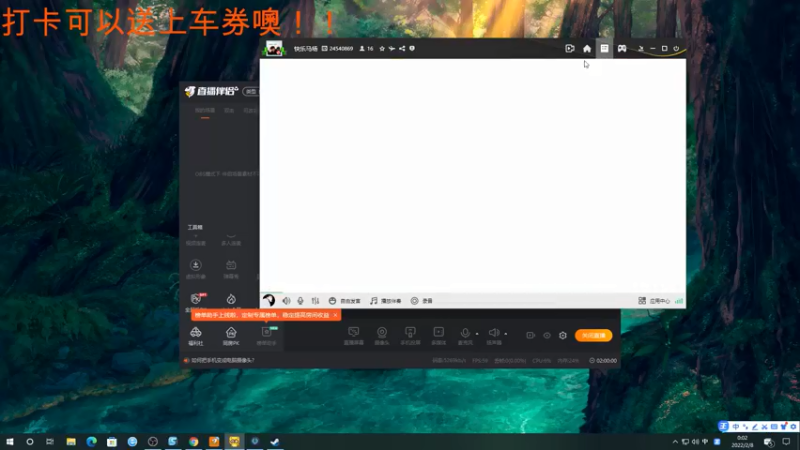This screenshot has width=800, height=450.
Task: Click the airplane icon in the room title bar
Action: click(x=392, y=48)
